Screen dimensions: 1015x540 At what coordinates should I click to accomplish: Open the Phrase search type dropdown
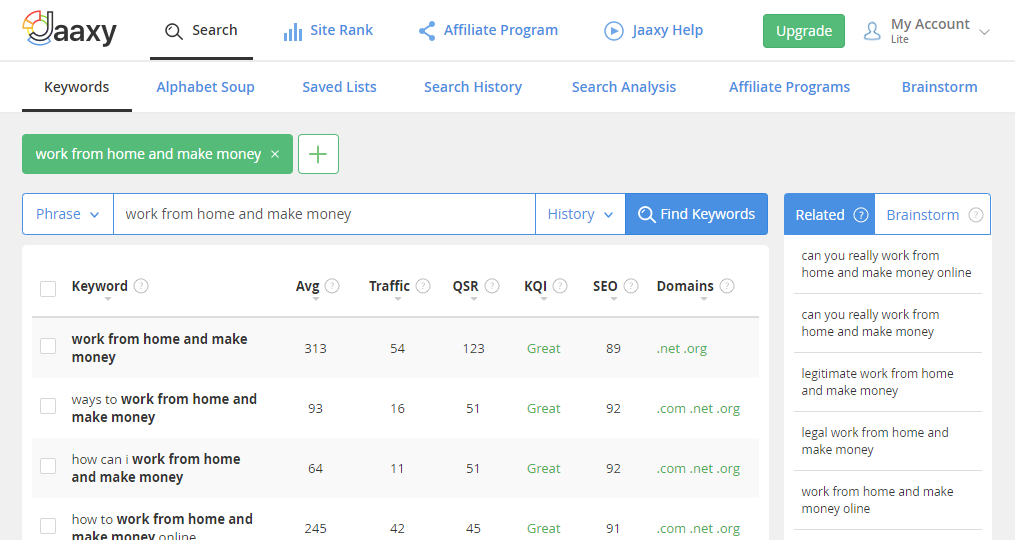[68, 214]
